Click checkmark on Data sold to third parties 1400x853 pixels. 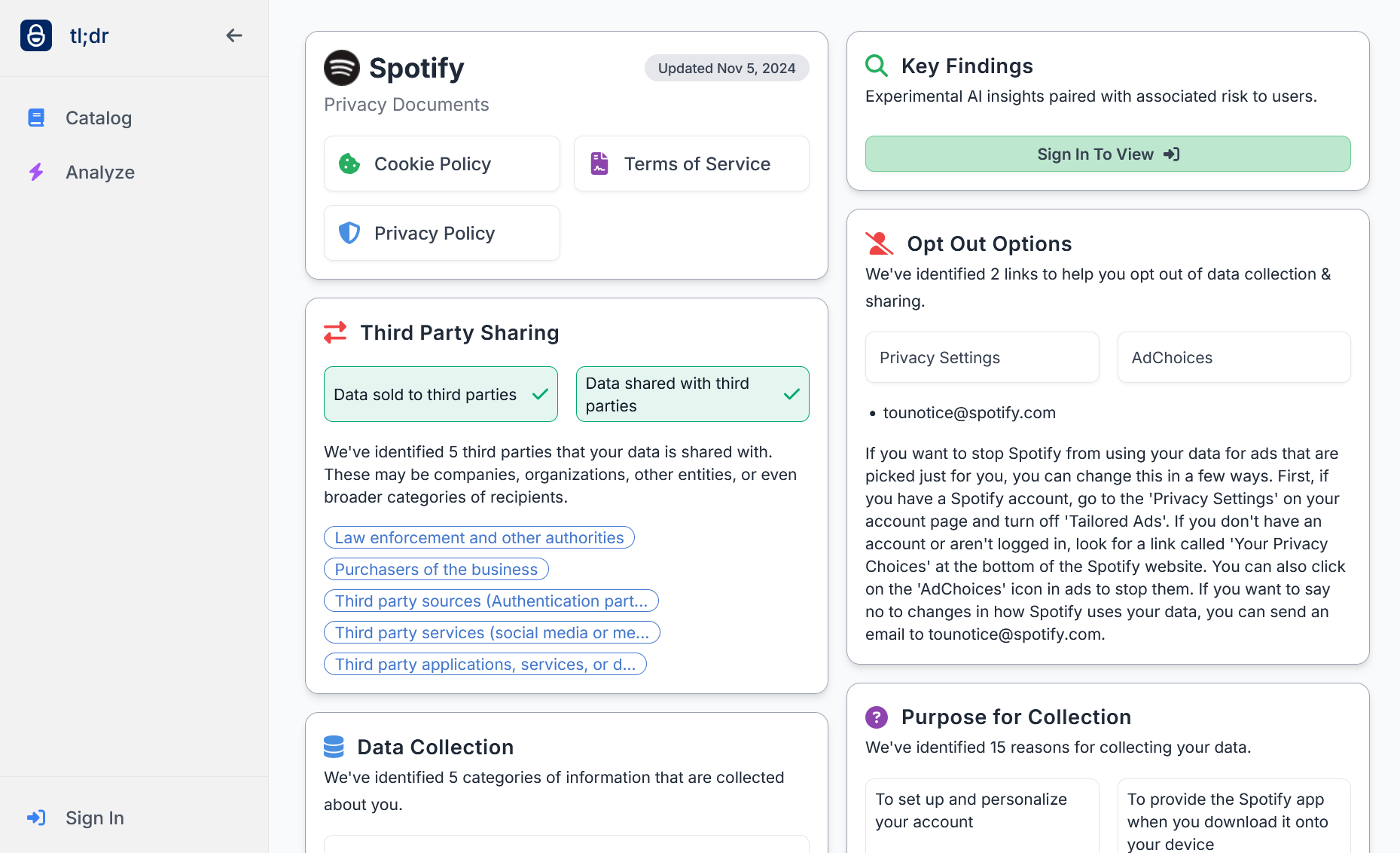click(x=540, y=394)
